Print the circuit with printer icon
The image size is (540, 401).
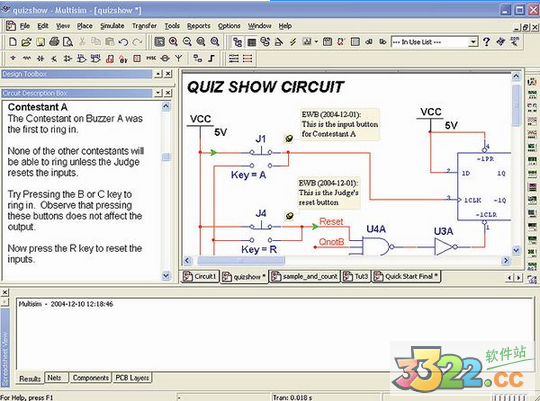point(54,42)
